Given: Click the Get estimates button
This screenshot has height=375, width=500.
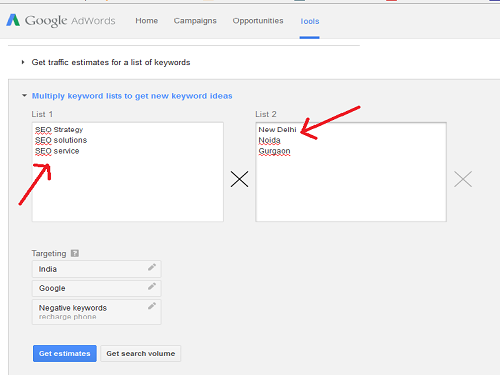Looking at the screenshot, I should [x=65, y=353].
